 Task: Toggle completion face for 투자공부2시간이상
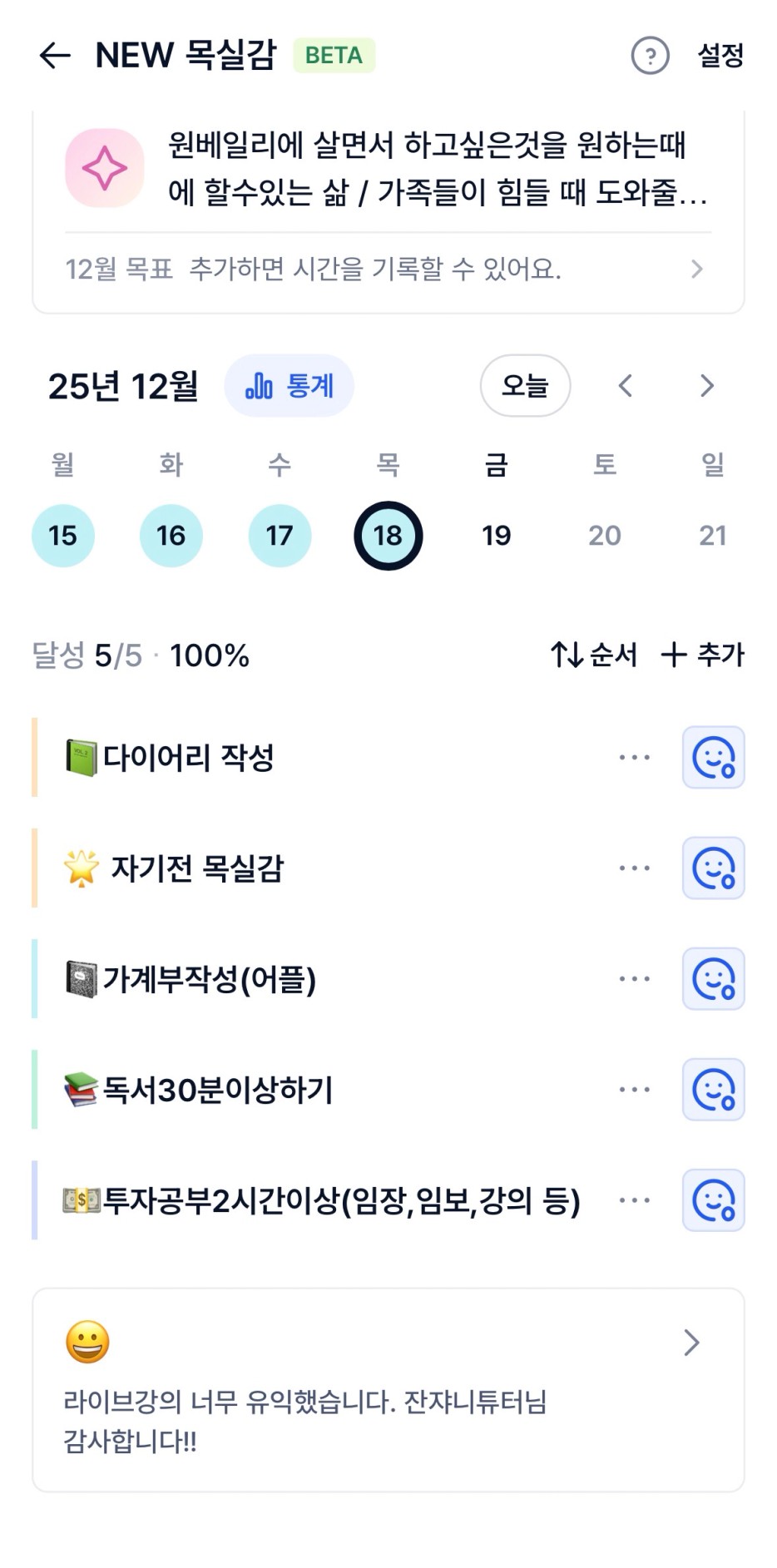pos(713,1199)
